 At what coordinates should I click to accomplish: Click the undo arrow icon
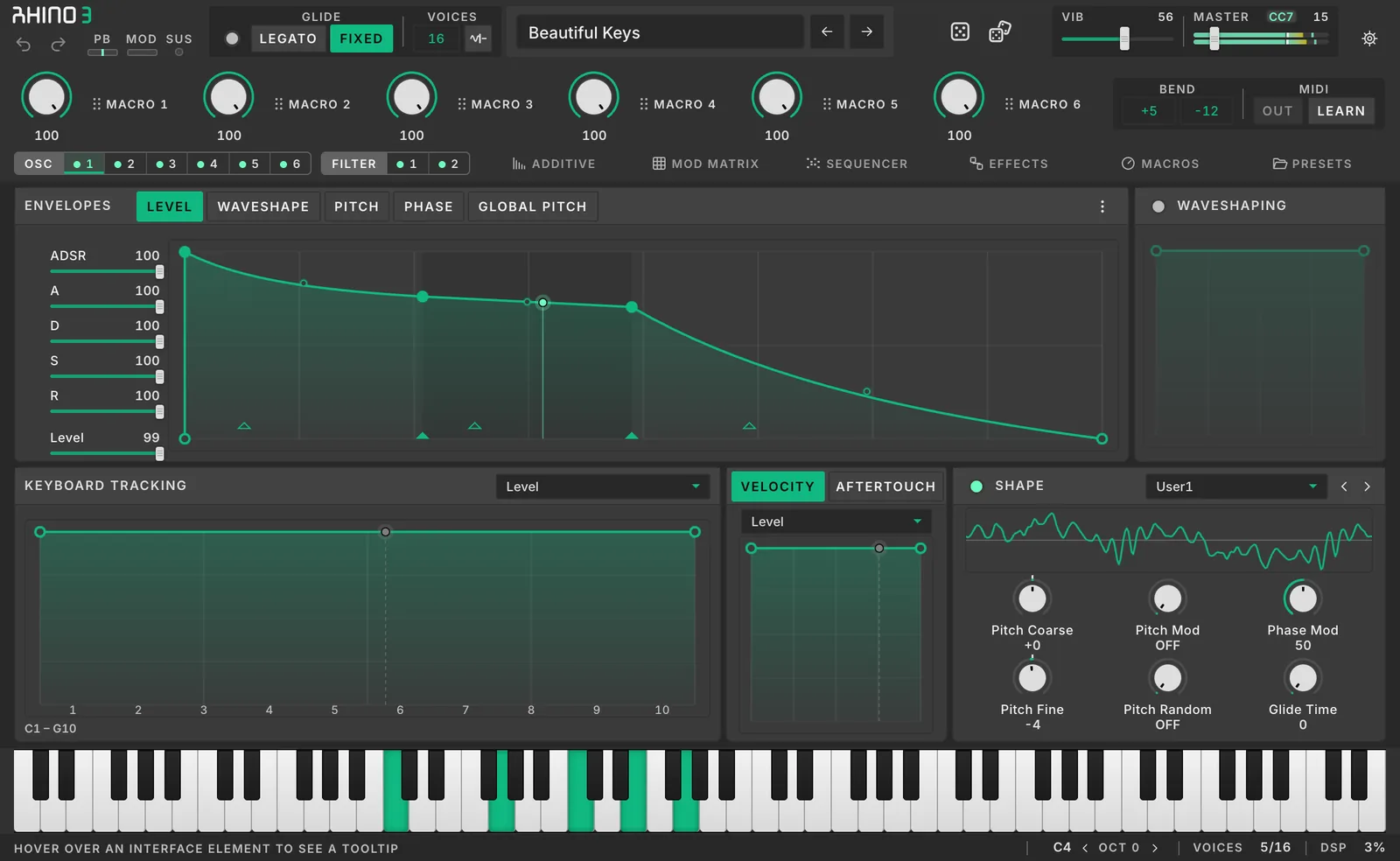[24, 44]
